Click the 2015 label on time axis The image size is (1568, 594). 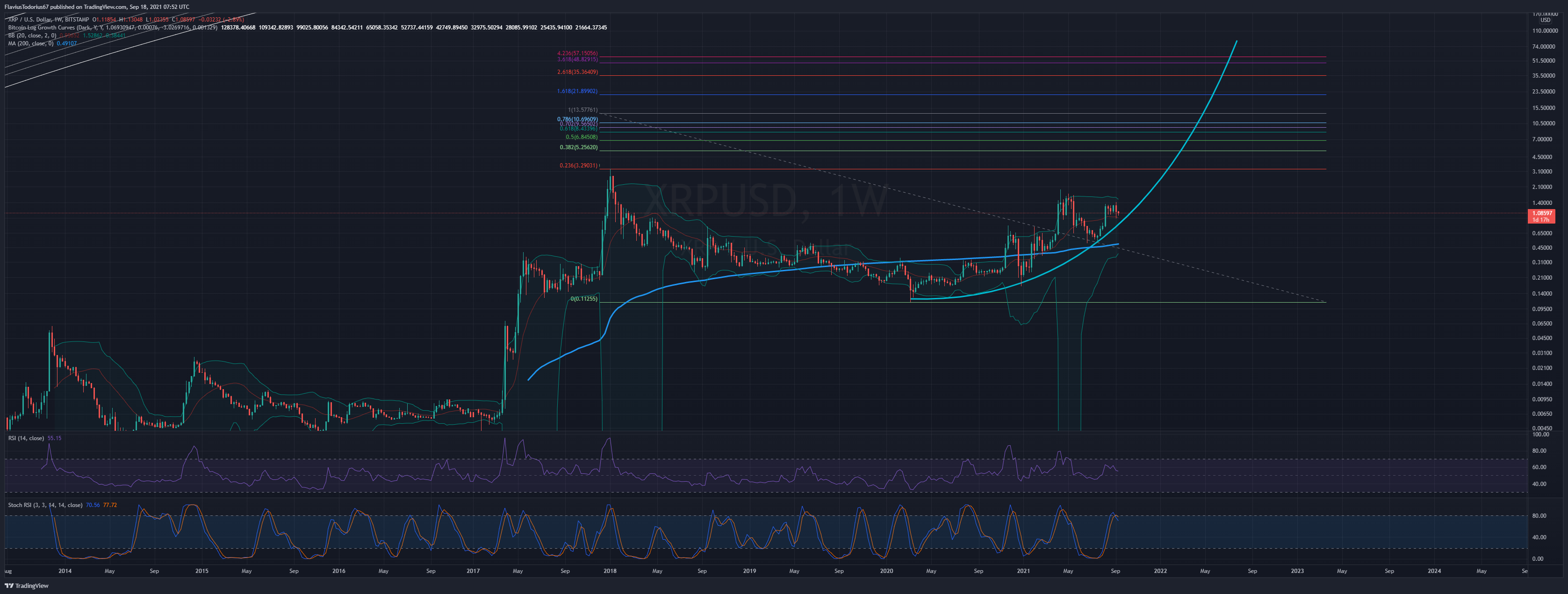201,572
